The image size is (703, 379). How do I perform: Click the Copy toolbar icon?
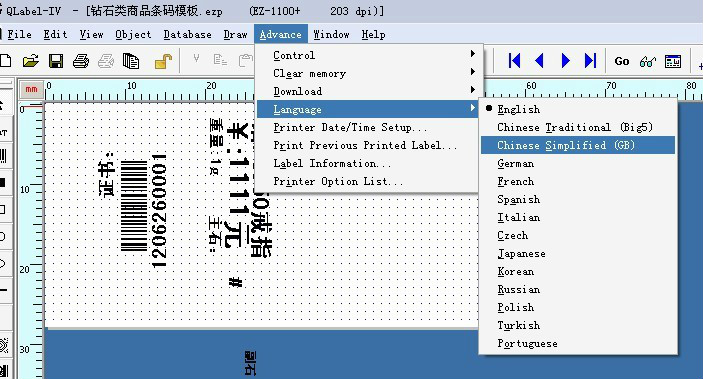(220, 60)
